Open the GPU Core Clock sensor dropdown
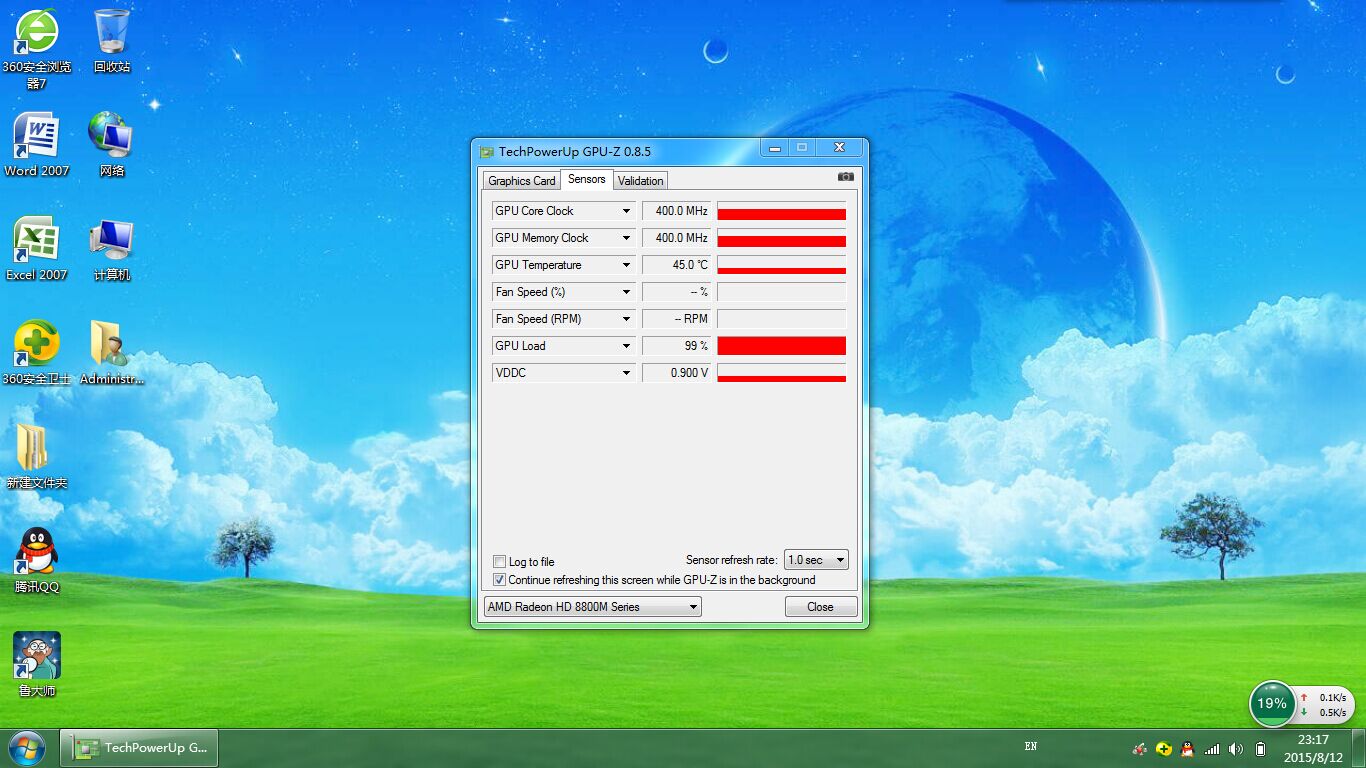This screenshot has width=1366, height=768. click(x=627, y=211)
